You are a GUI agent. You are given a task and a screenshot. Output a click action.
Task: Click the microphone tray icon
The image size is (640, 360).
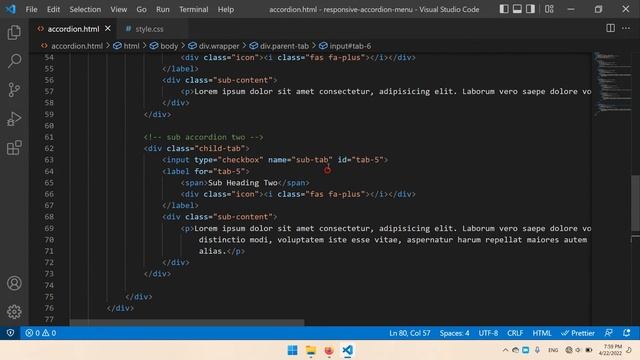(537, 350)
